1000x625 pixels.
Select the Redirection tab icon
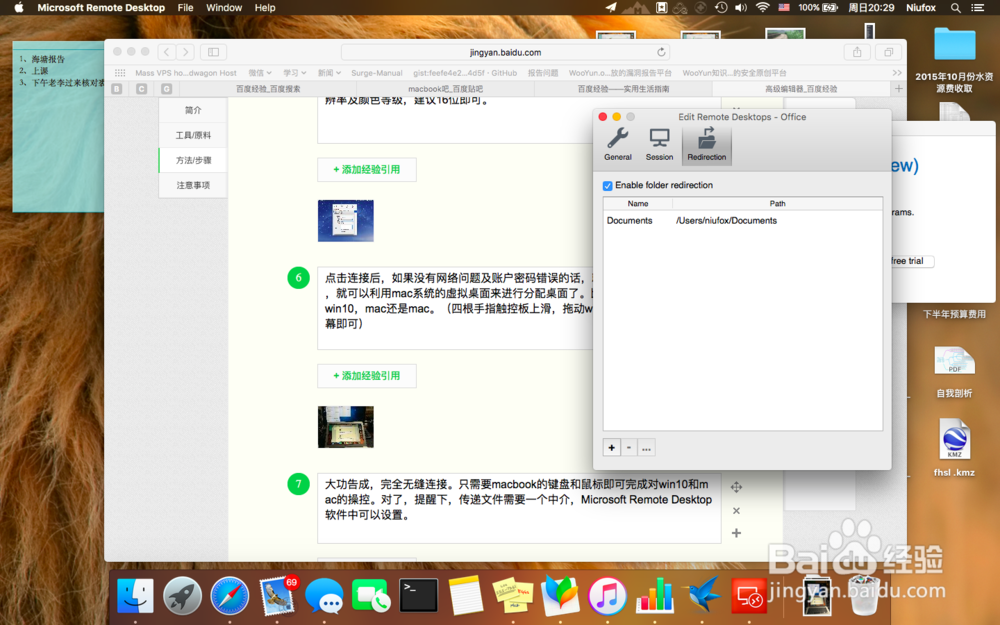706,143
